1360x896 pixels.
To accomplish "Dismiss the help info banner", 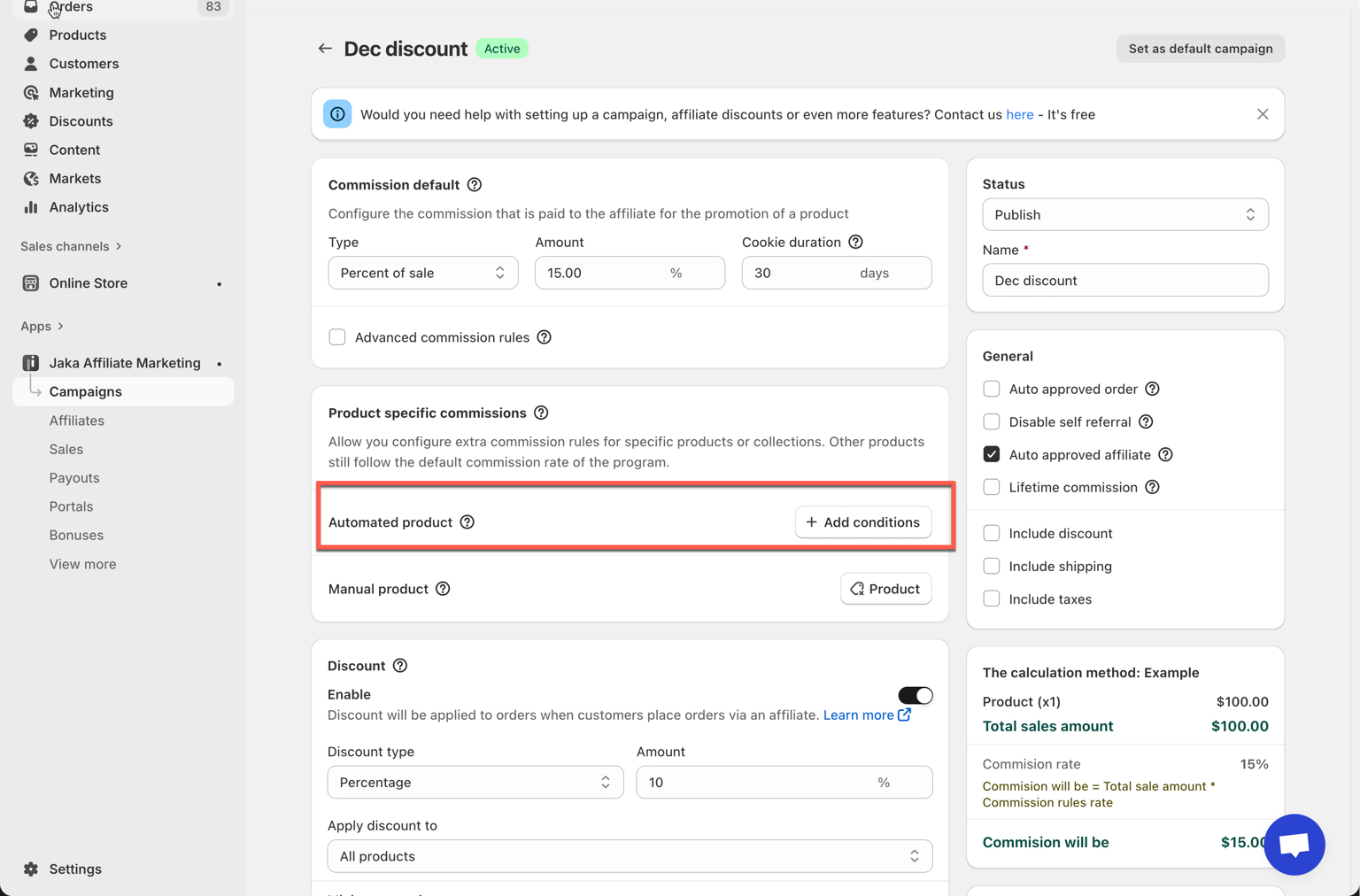I will coord(1262,114).
